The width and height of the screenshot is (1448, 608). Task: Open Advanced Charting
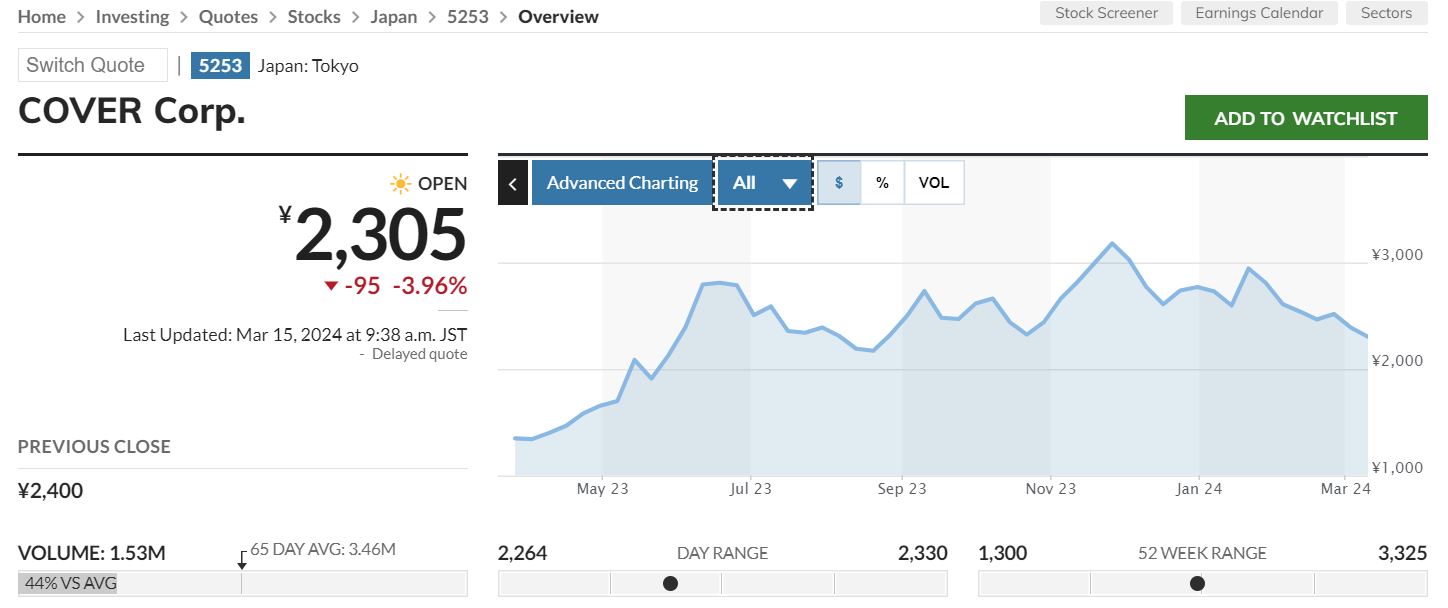pyautogui.click(x=622, y=183)
